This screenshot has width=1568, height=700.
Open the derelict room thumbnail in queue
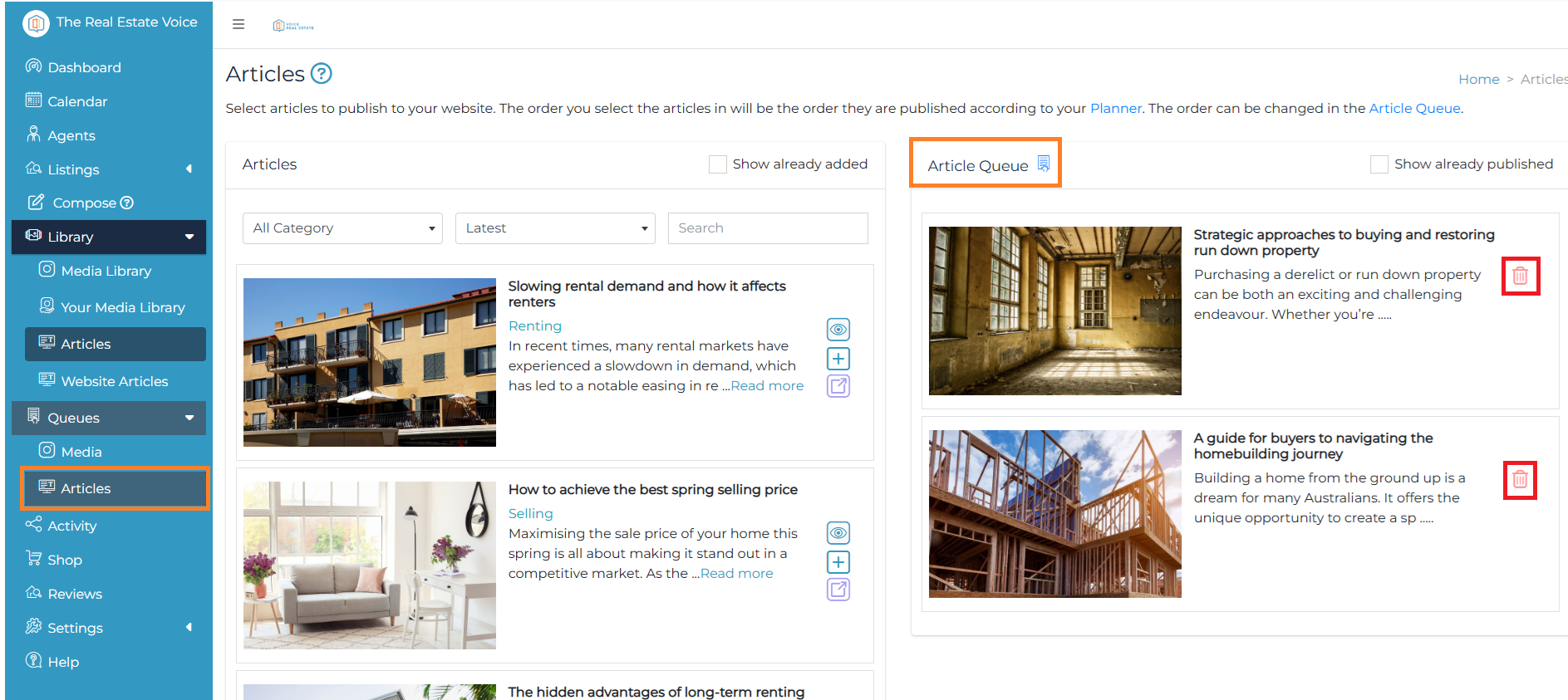pyautogui.click(x=1055, y=311)
